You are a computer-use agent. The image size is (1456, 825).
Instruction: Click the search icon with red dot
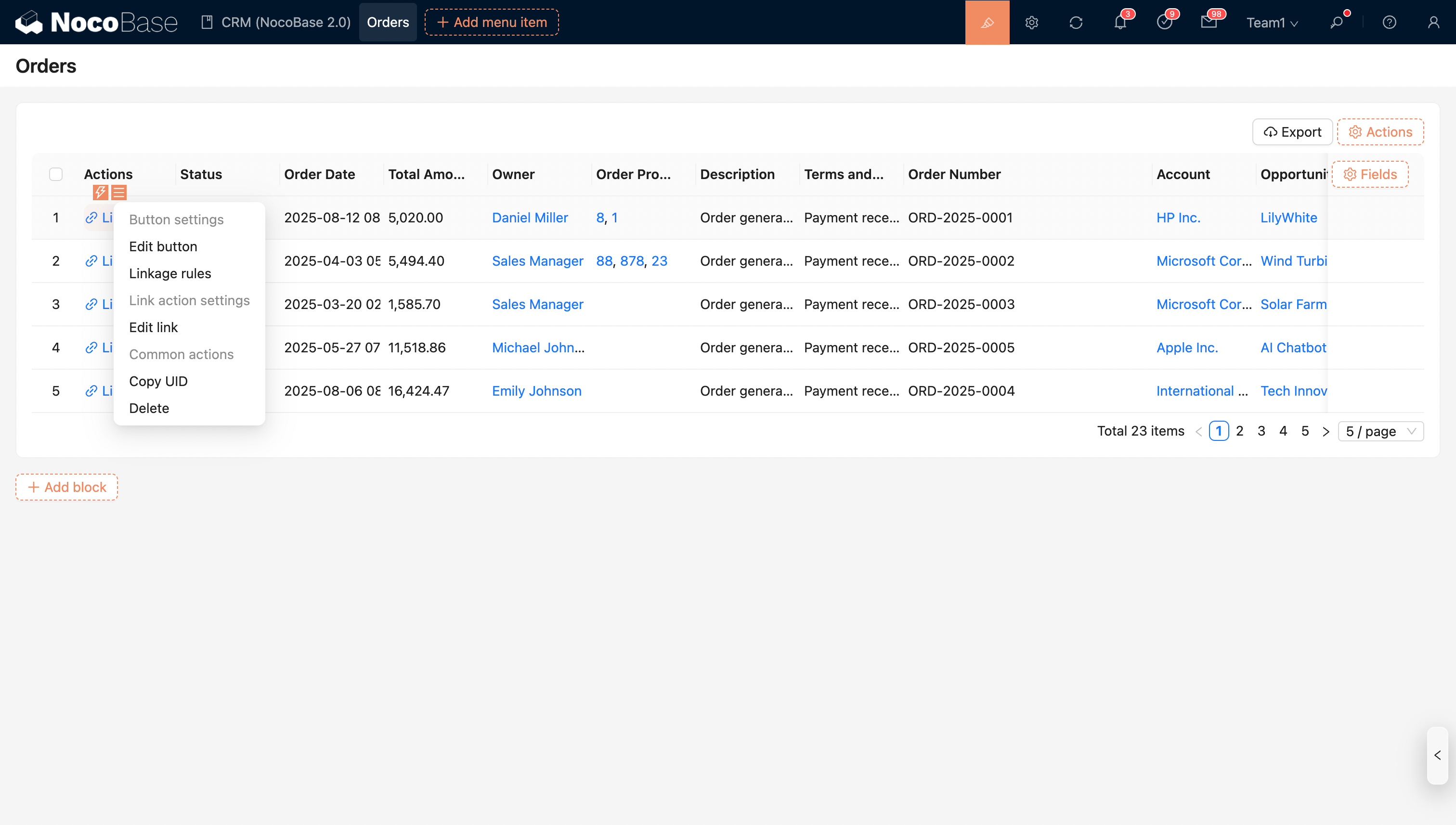(1337, 23)
